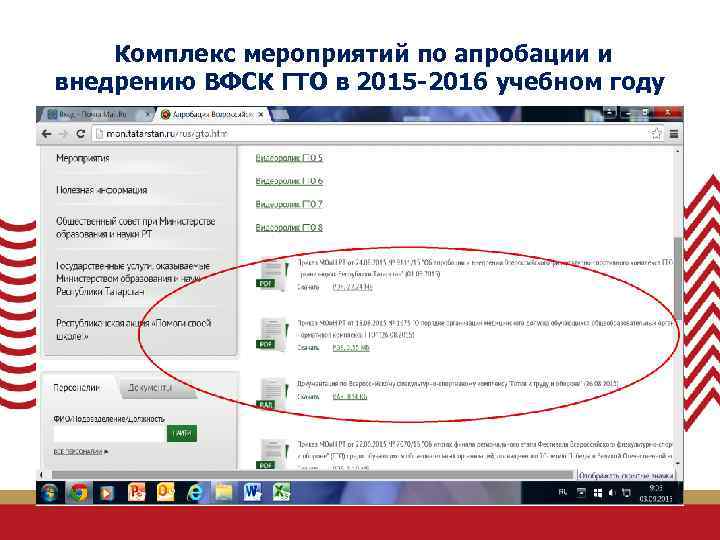Click the green Найти button
The image size is (720, 540).
(182, 433)
